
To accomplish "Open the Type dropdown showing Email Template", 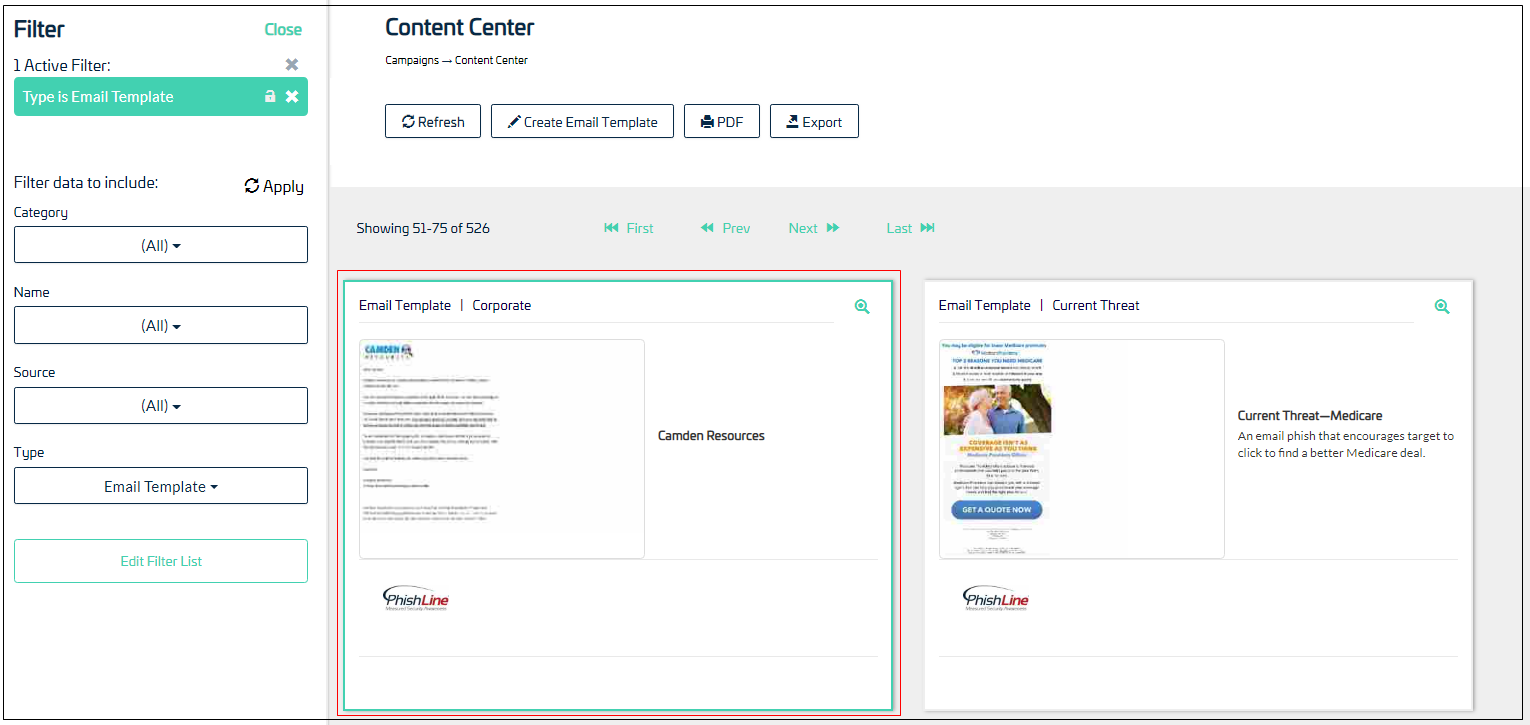I will click(160, 485).
